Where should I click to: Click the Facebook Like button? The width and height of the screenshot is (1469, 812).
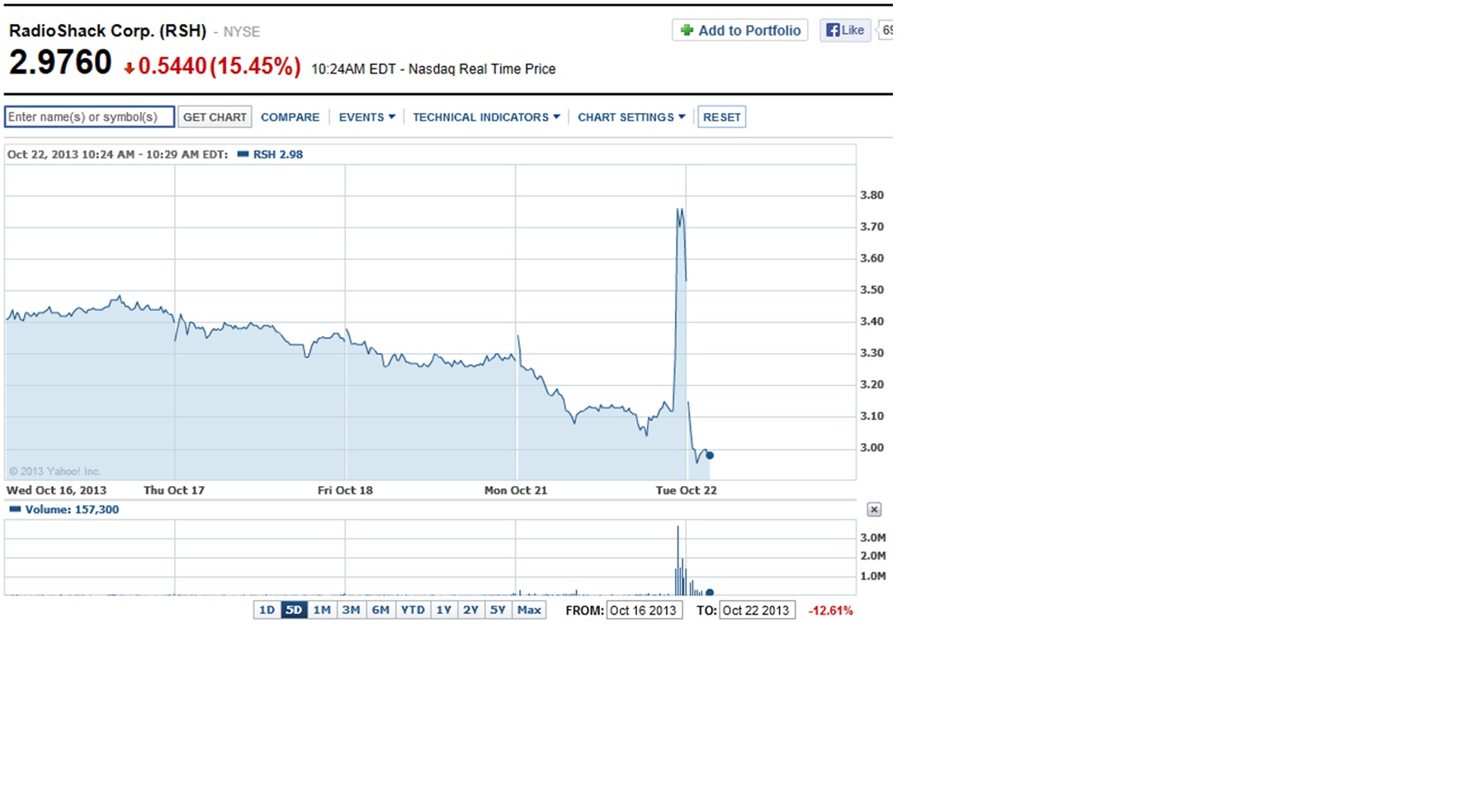(845, 31)
